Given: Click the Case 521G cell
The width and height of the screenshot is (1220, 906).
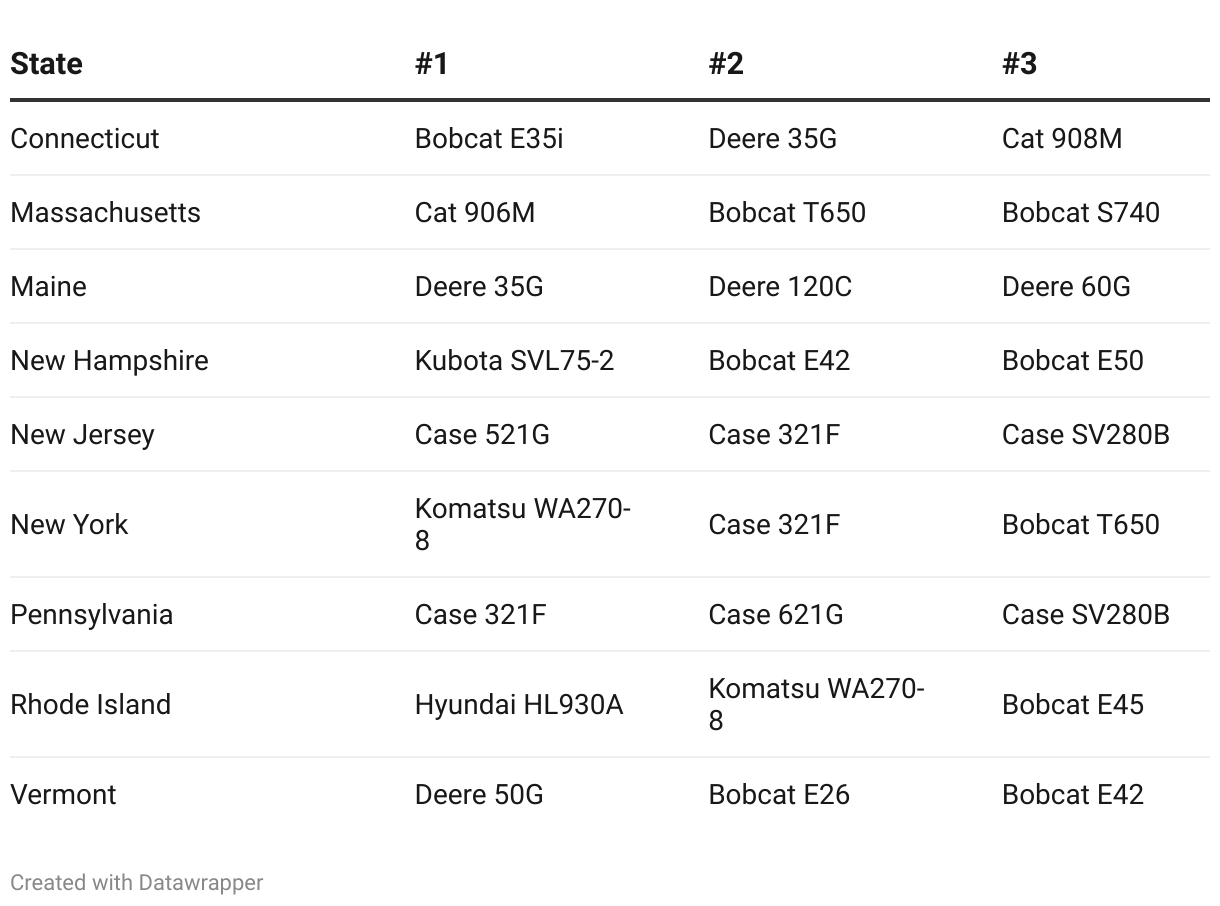Looking at the screenshot, I should pos(482,434).
